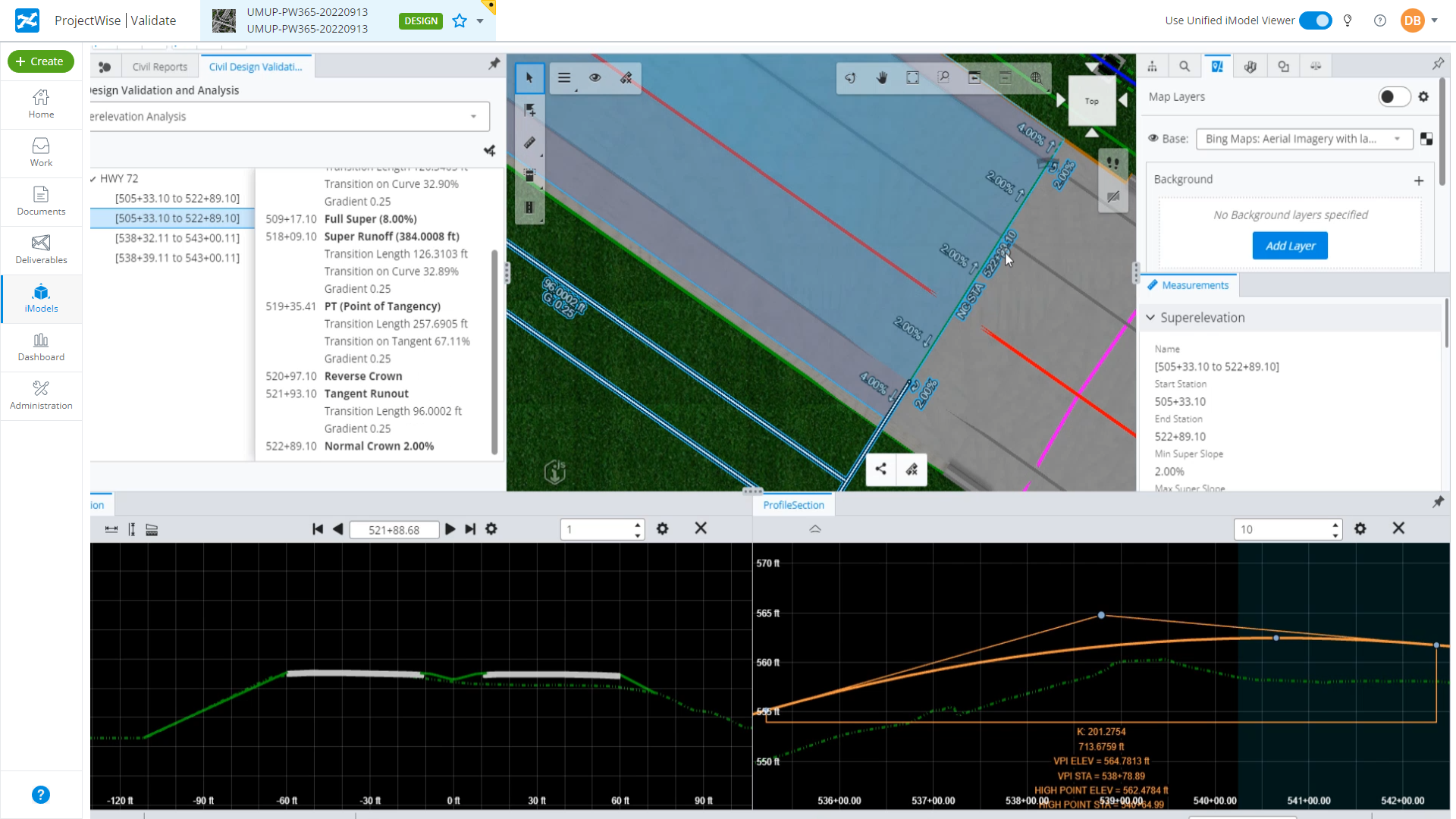Image resolution: width=1456 pixels, height=819 pixels.
Task: Toggle the Map Layers switch
Action: [1393, 97]
